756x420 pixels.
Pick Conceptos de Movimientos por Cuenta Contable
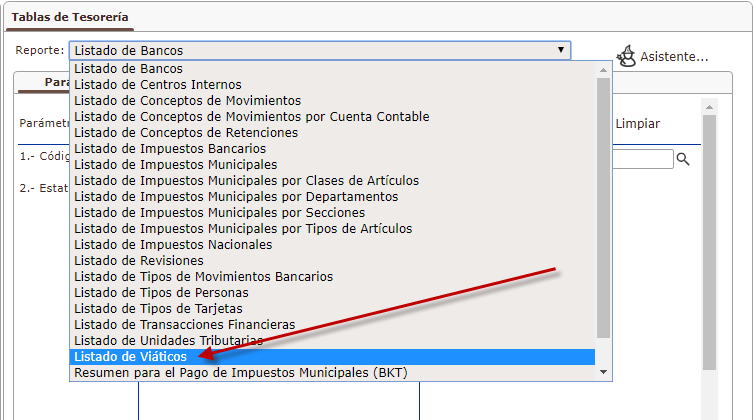332,116
